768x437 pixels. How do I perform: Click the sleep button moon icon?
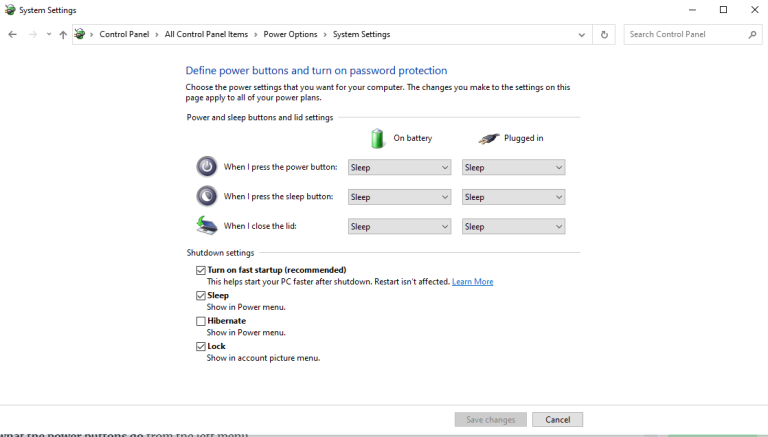[207, 196]
